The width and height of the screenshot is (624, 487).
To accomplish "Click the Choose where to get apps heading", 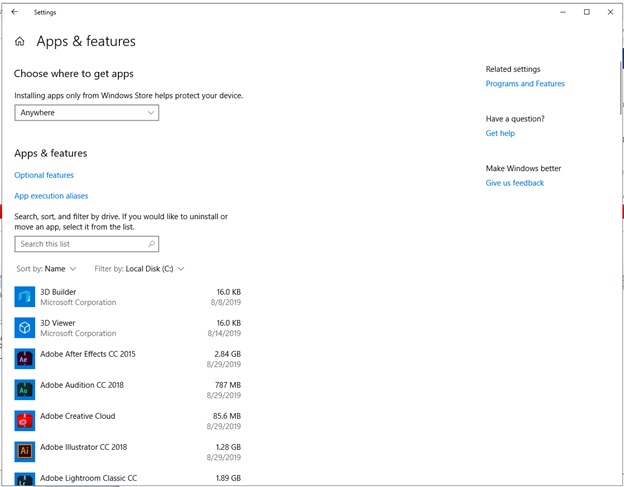I will pyautogui.click(x=74, y=74).
